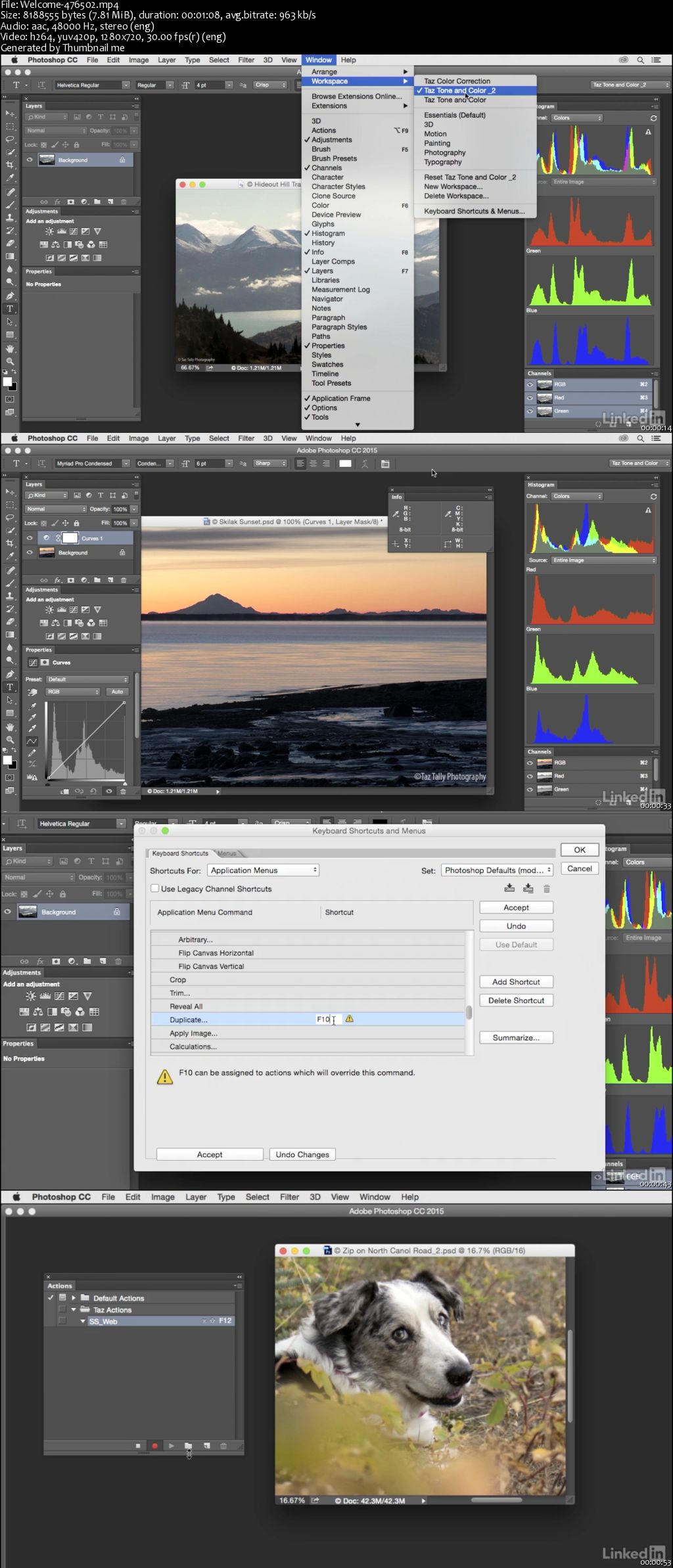
Task: Click the red record button in Actions panel
Action: click(155, 1446)
